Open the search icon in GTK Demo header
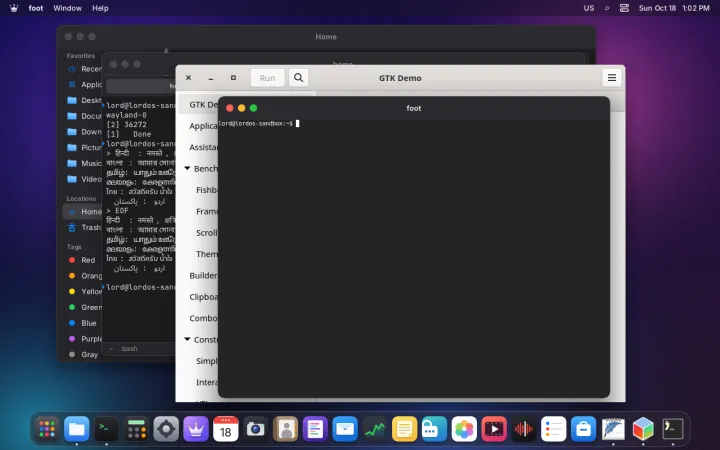This screenshot has height=450, width=720. 298,78
